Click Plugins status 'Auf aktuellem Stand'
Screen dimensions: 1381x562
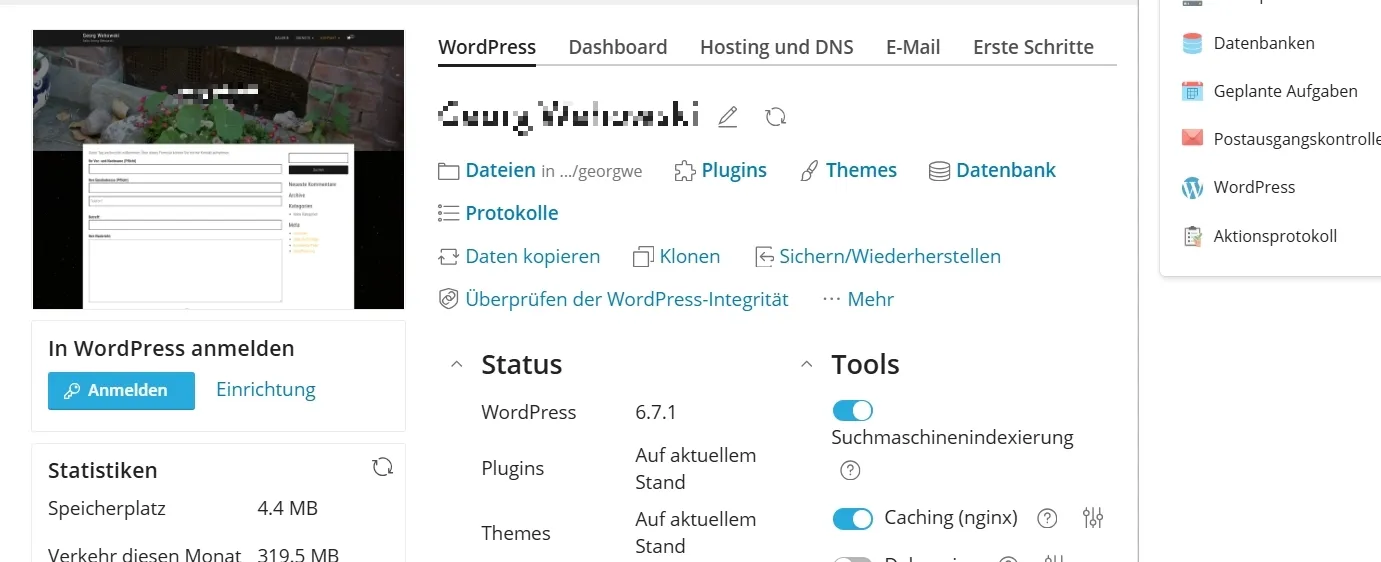click(x=696, y=468)
